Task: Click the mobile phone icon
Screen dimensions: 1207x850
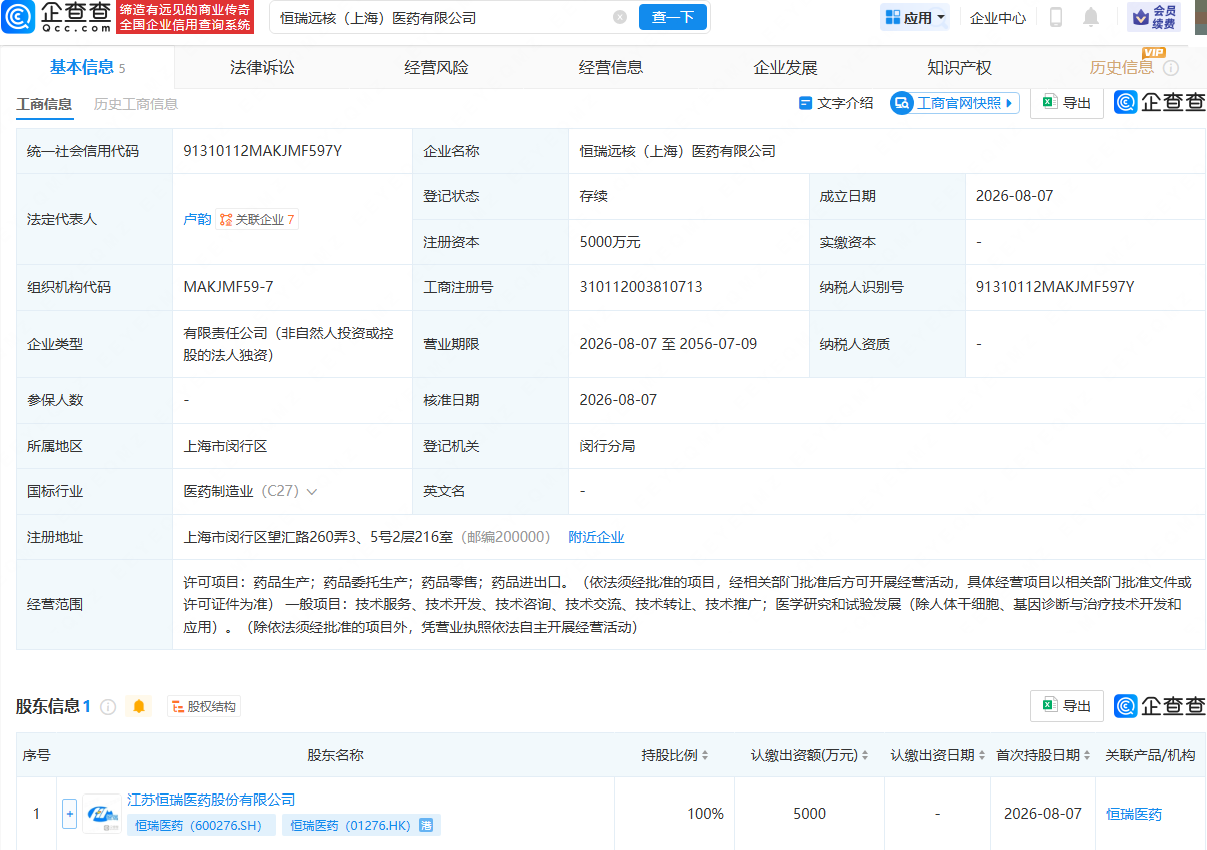Action: click(1056, 17)
